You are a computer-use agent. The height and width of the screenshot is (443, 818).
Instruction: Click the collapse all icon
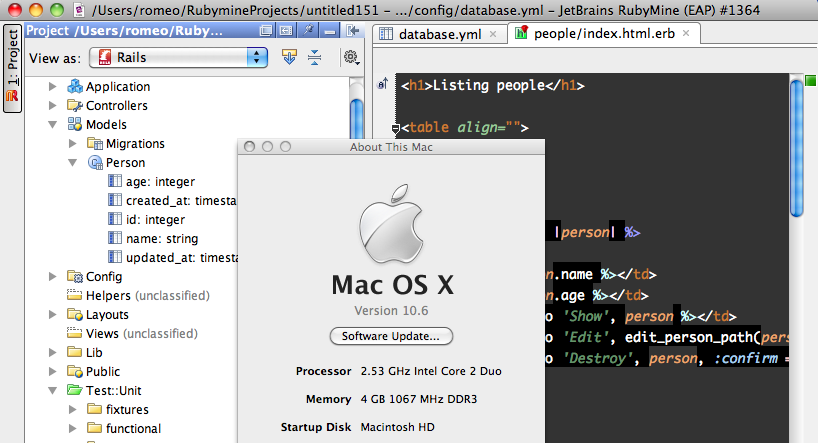pyautogui.click(x=315, y=57)
